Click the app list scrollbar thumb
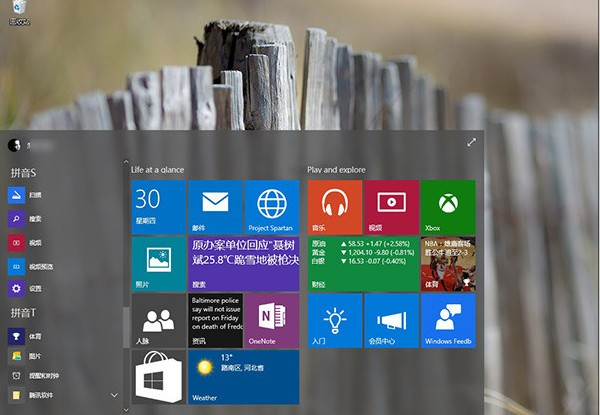The image size is (600, 415). pyautogui.click(x=126, y=327)
